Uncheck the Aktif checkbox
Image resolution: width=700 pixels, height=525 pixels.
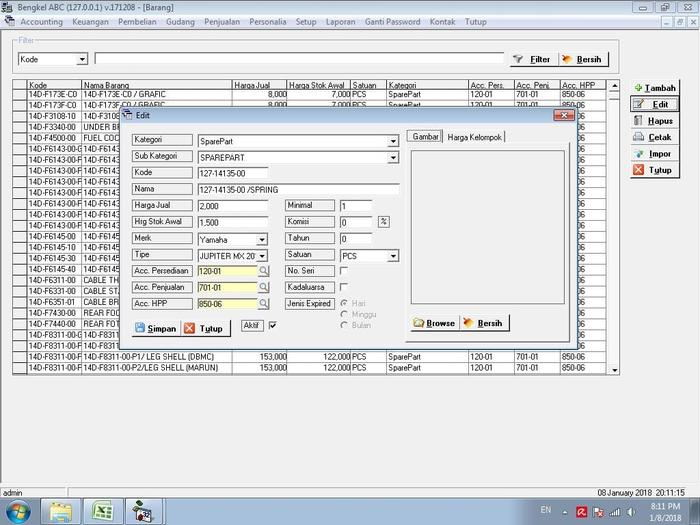272,325
